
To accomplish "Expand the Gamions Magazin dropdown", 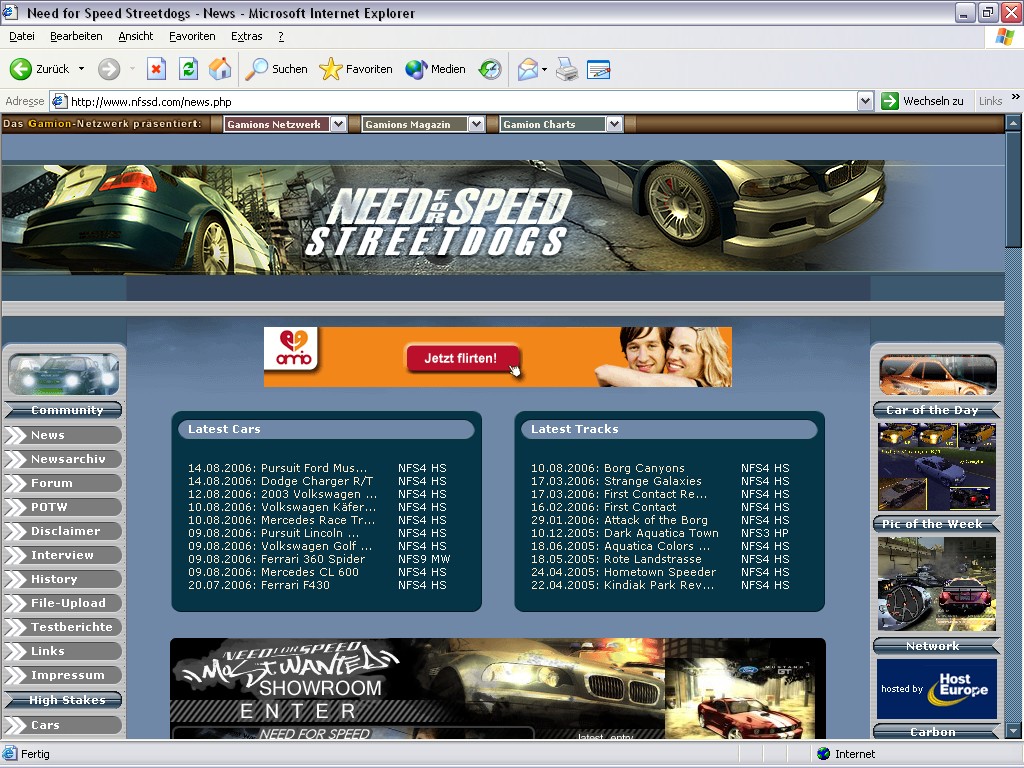I will click(x=476, y=124).
